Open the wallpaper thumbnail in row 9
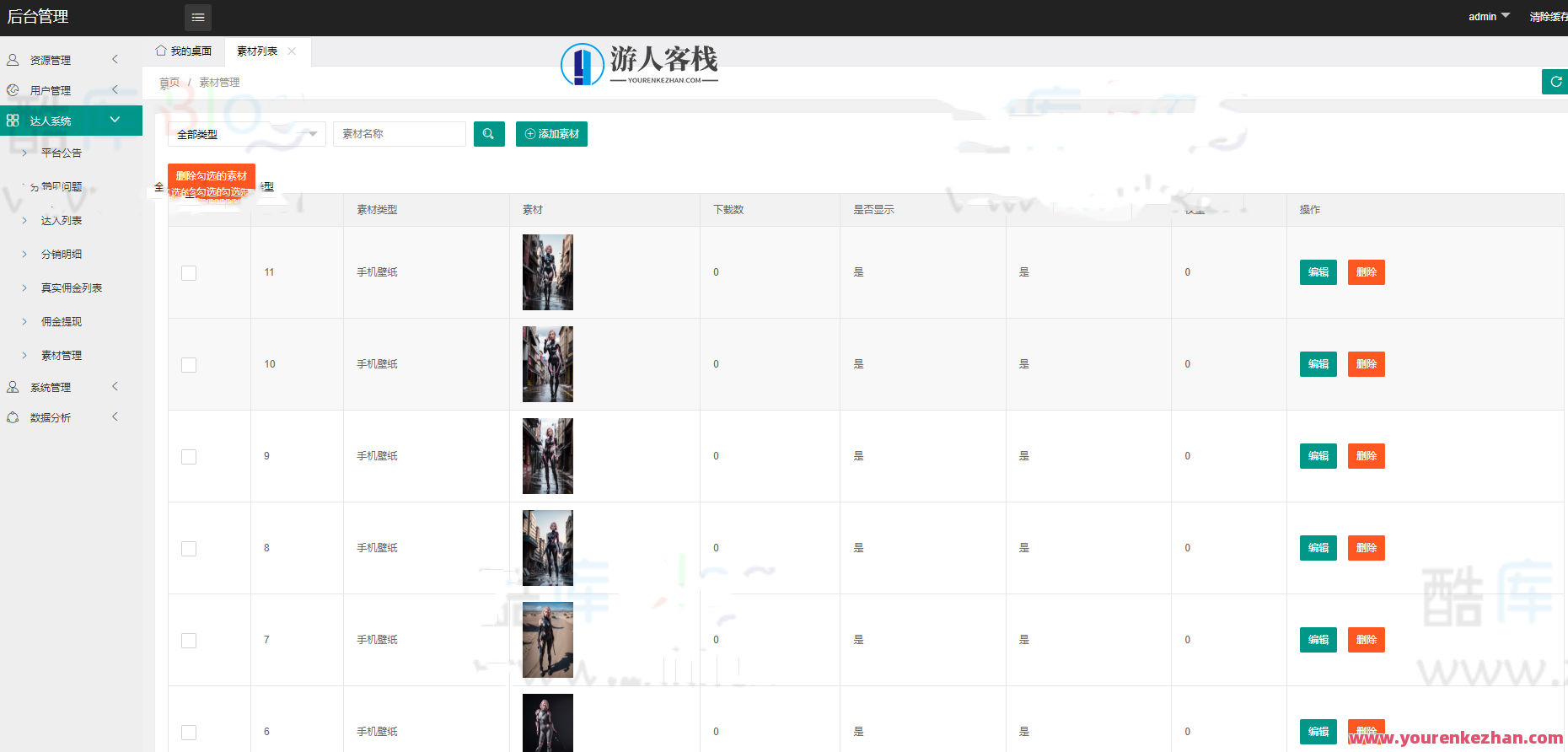The height and width of the screenshot is (752, 1568). [x=548, y=456]
